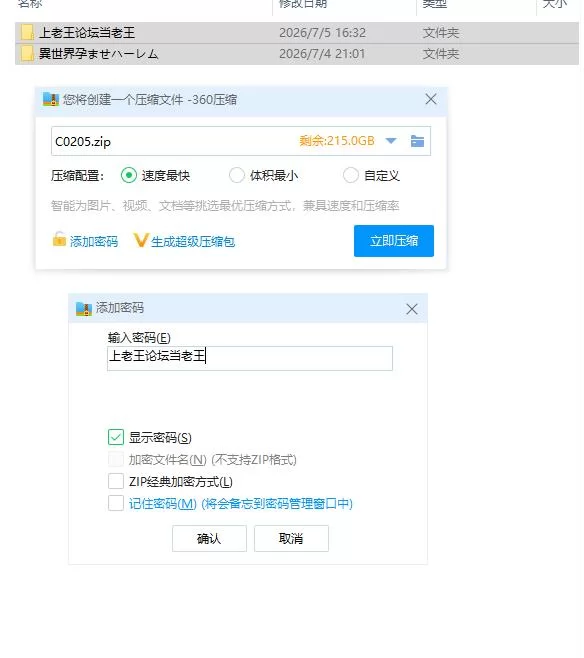Click folder icon of 異世界孕ませハーレム
The height and width of the screenshot is (658, 584).
tap(27, 54)
